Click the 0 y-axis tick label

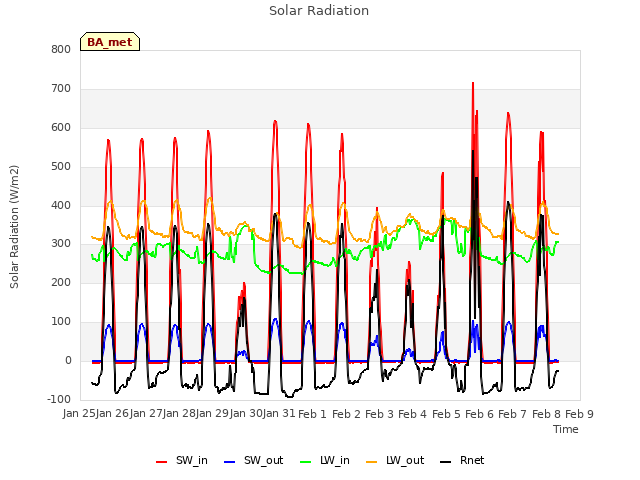(68, 360)
